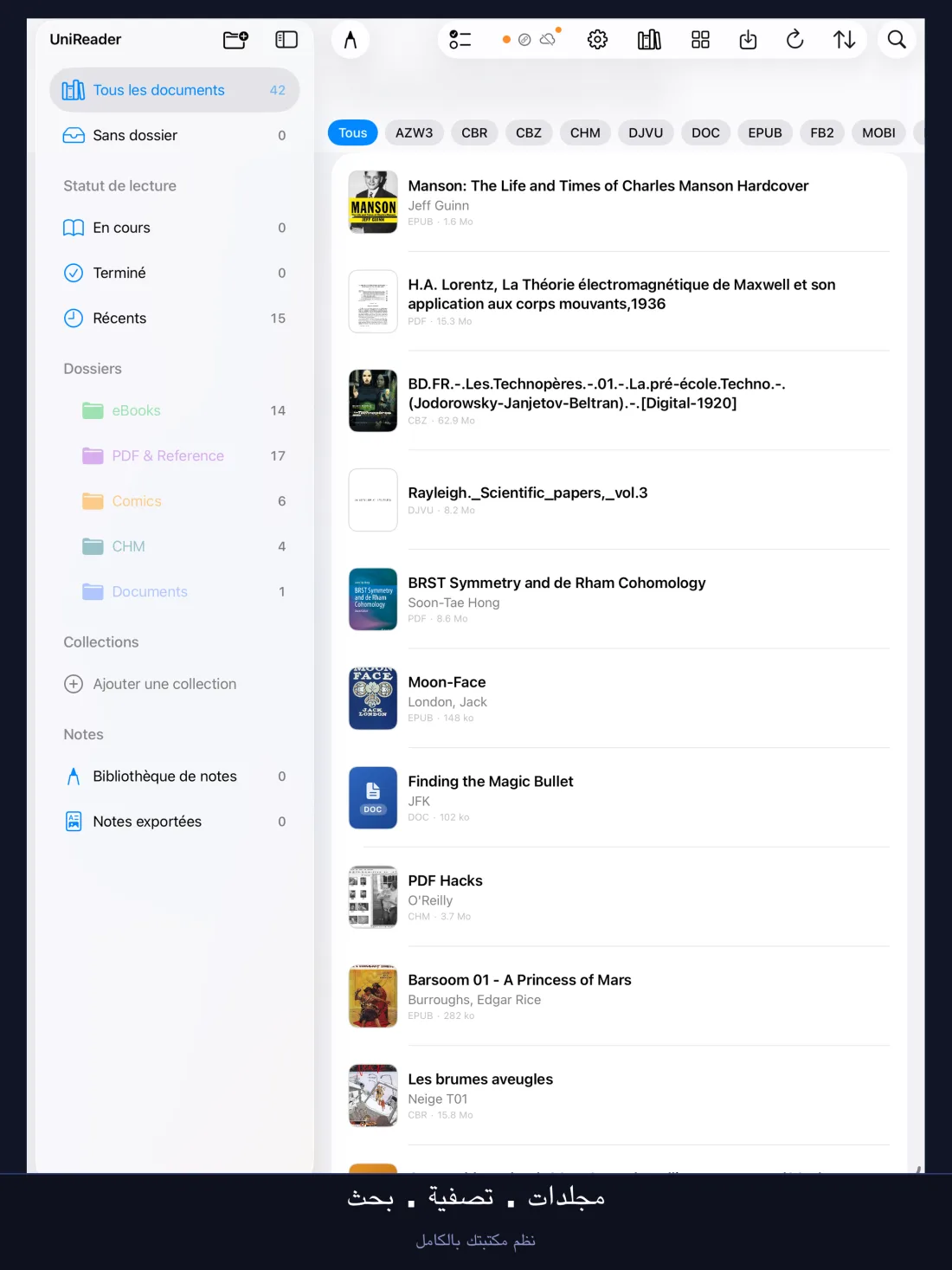Image resolution: width=952 pixels, height=1270 pixels.
Task: Click 'Finding the Magic Bullet' title
Action: [x=491, y=782]
